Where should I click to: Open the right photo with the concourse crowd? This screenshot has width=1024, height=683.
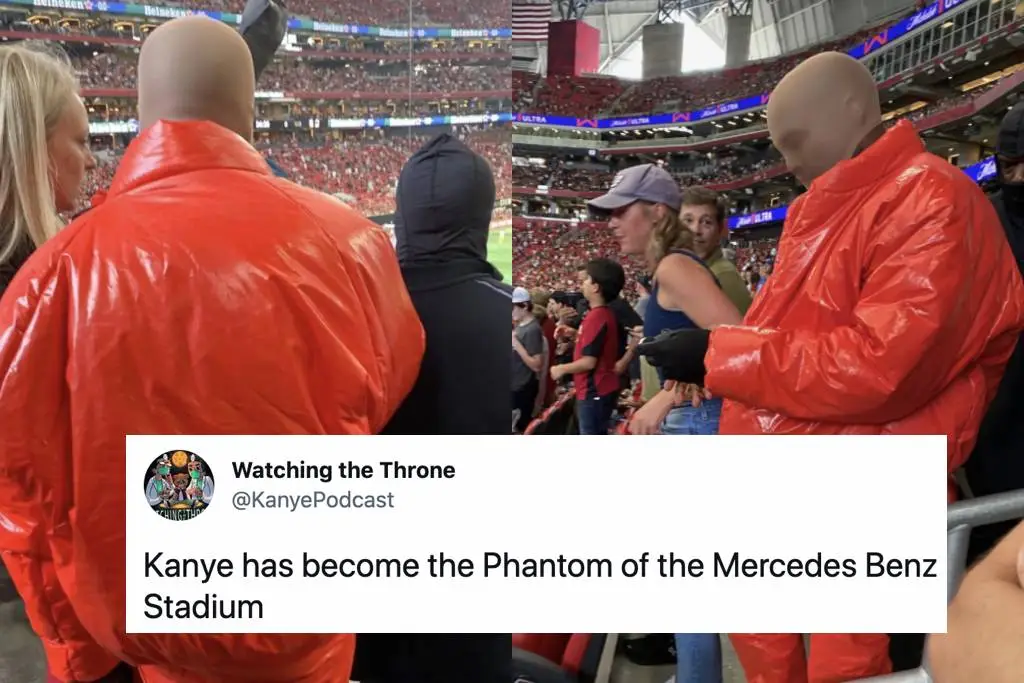768,217
